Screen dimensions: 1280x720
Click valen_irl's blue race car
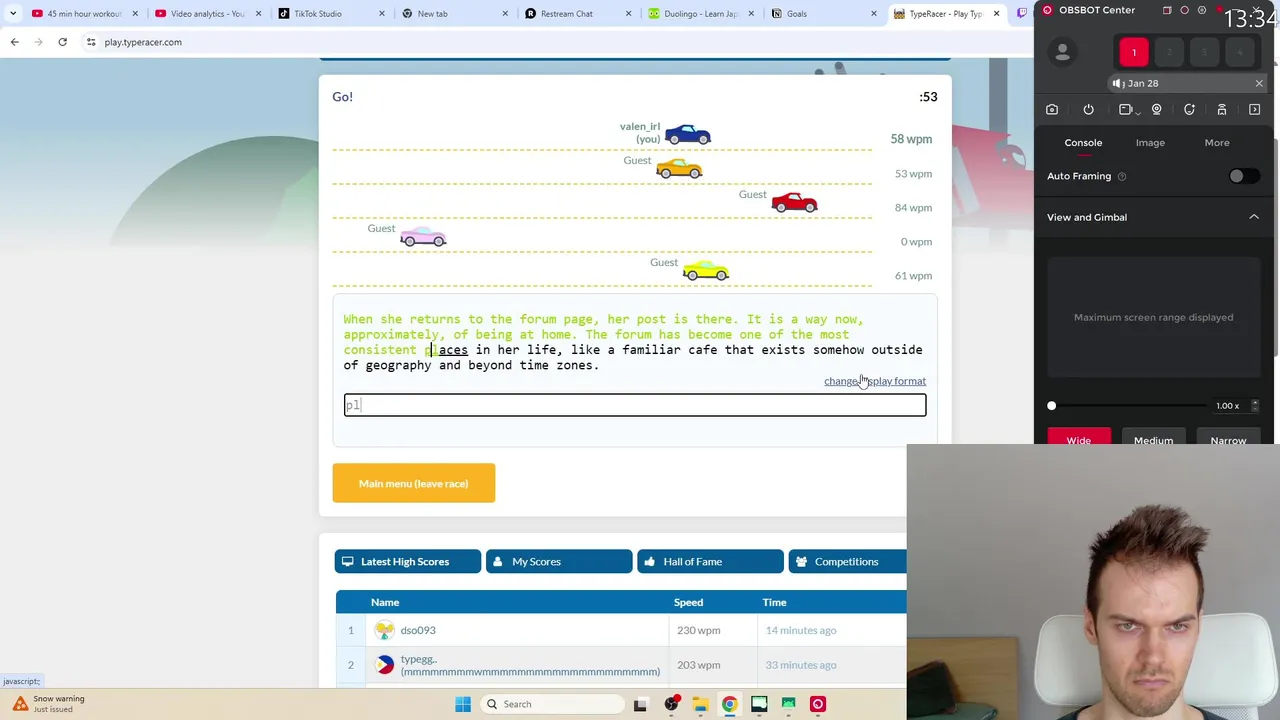(x=688, y=134)
